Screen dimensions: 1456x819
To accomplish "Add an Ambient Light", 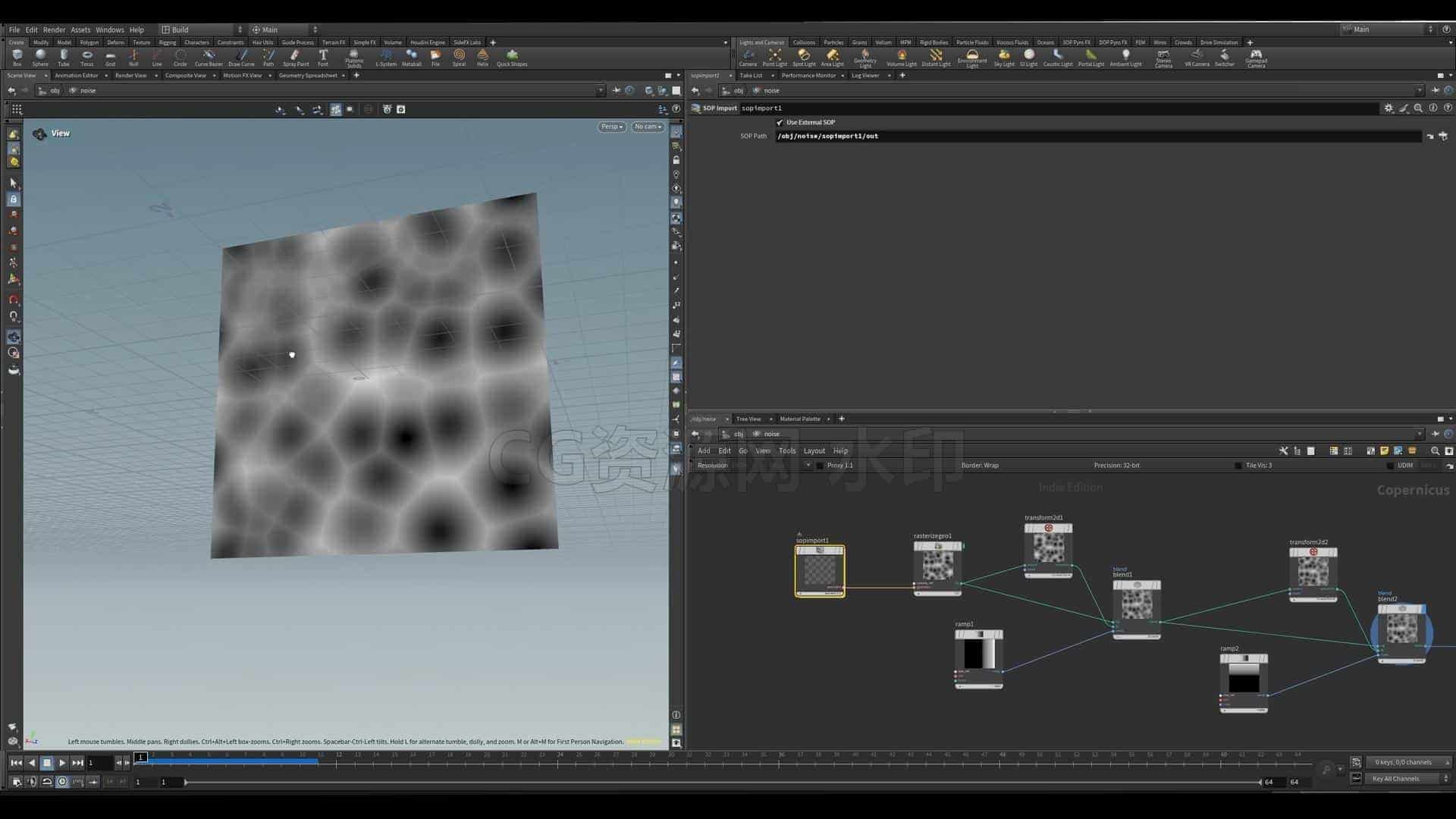I will (x=1125, y=58).
